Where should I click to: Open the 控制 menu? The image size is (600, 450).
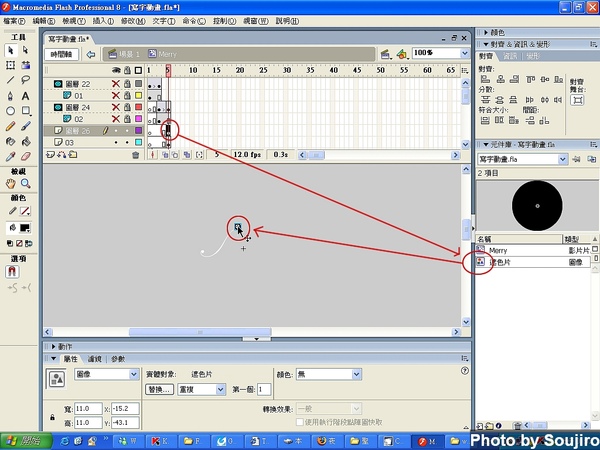coord(225,21)
